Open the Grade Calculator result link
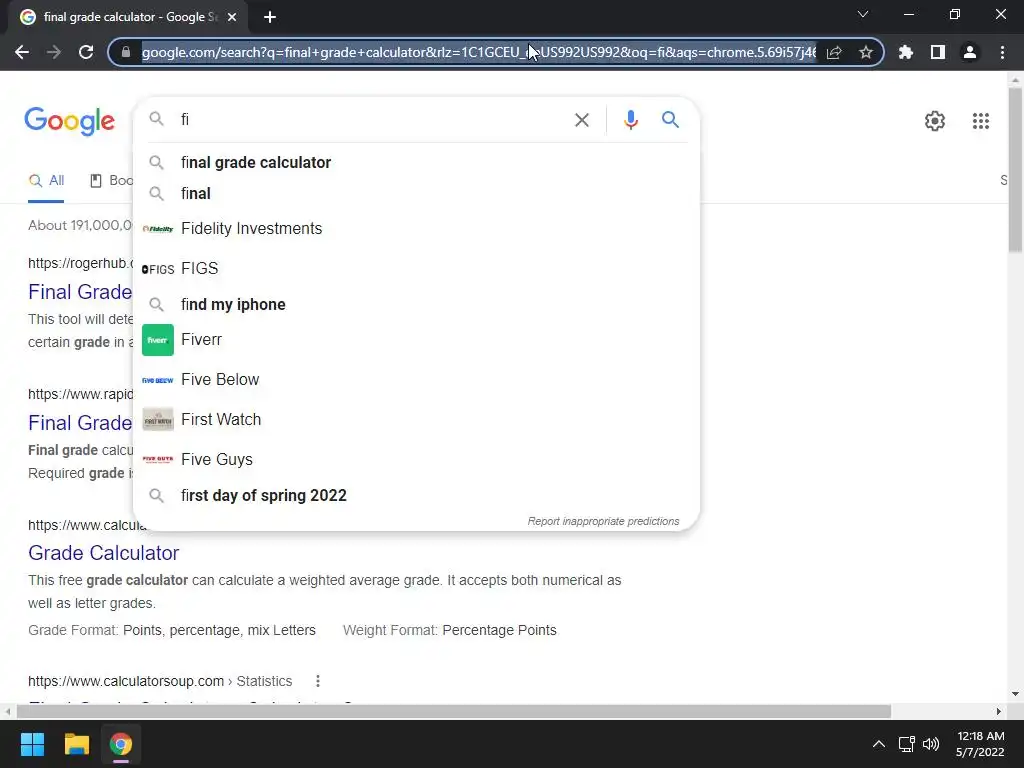 click(103, 552)
